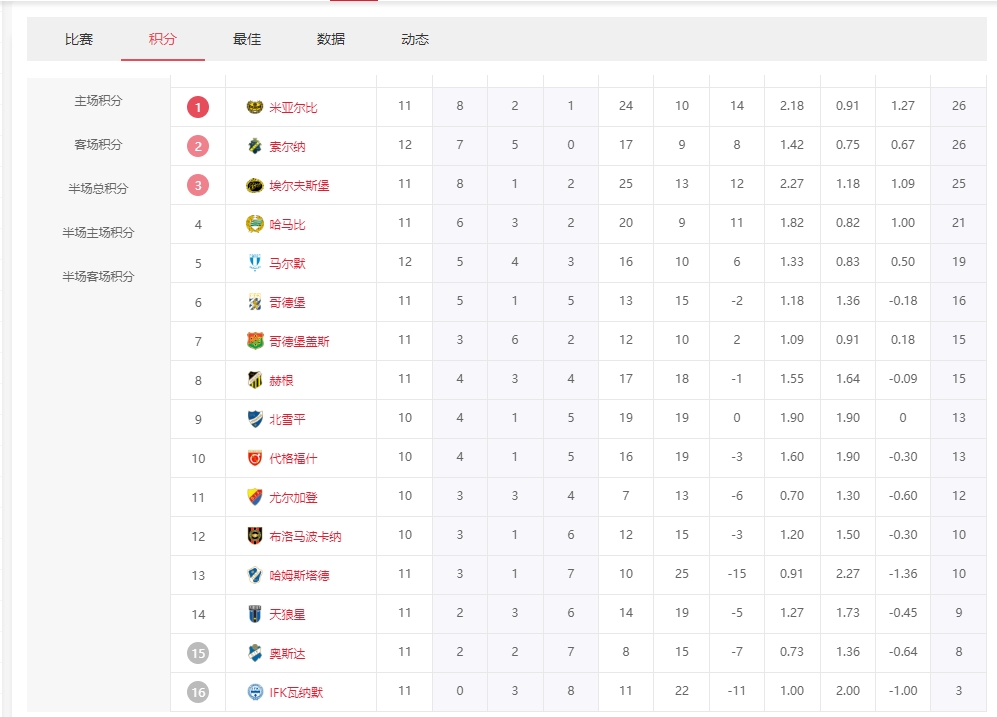Open 半场总积分 standings view
The width and height of the screenshot is (997, 717).
click(98, 189)
